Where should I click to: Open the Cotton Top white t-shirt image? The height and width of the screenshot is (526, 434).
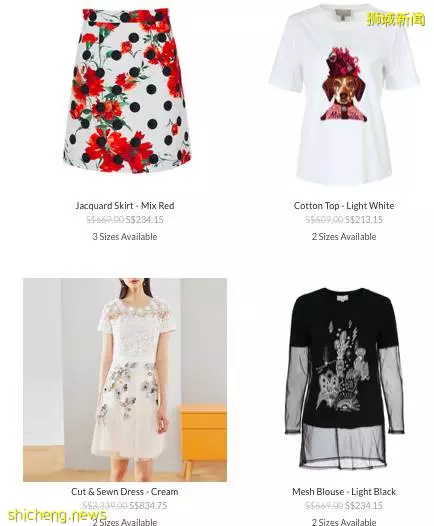click(344, 95)
